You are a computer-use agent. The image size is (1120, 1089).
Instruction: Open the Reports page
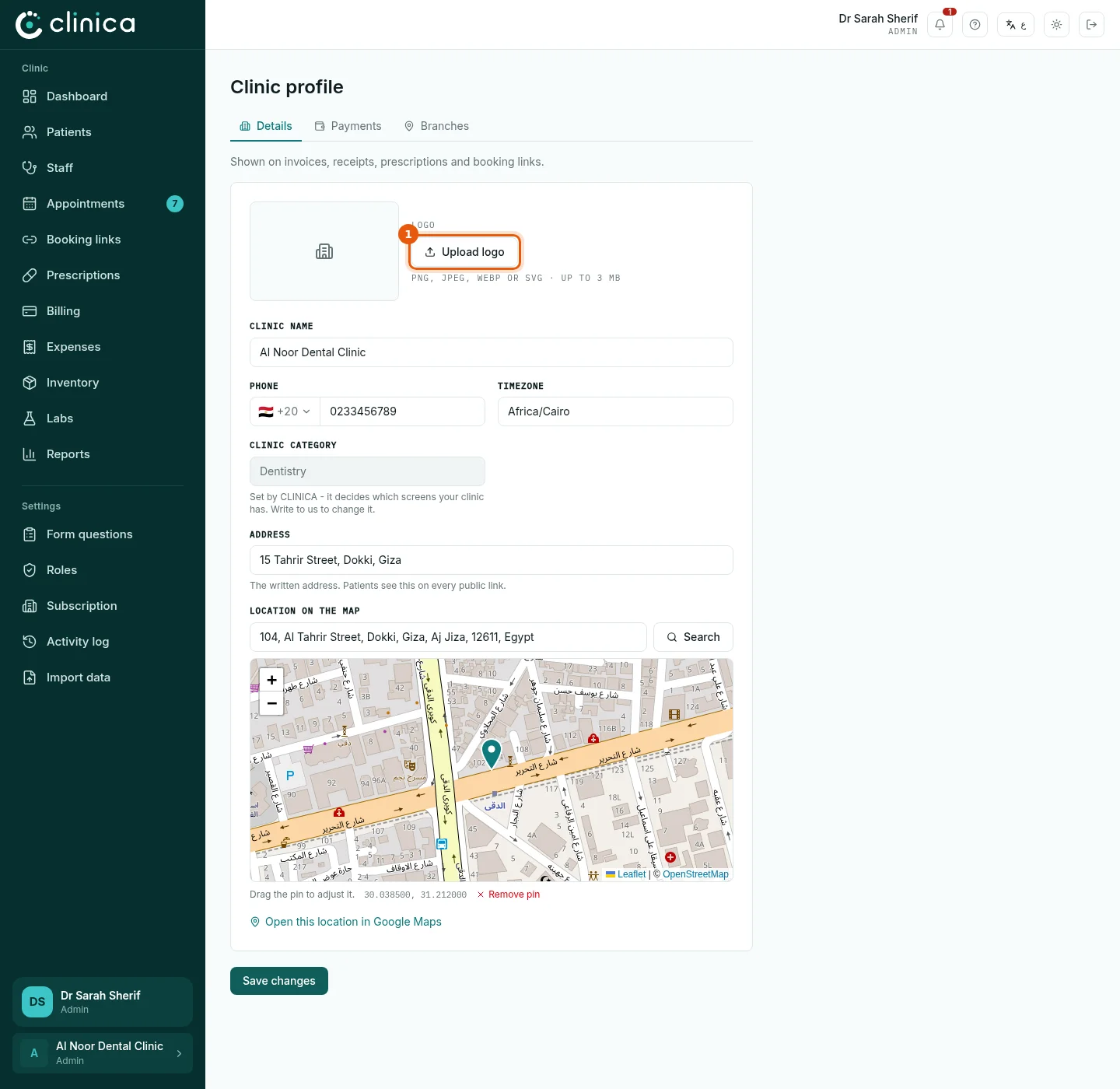click(103, 454)
